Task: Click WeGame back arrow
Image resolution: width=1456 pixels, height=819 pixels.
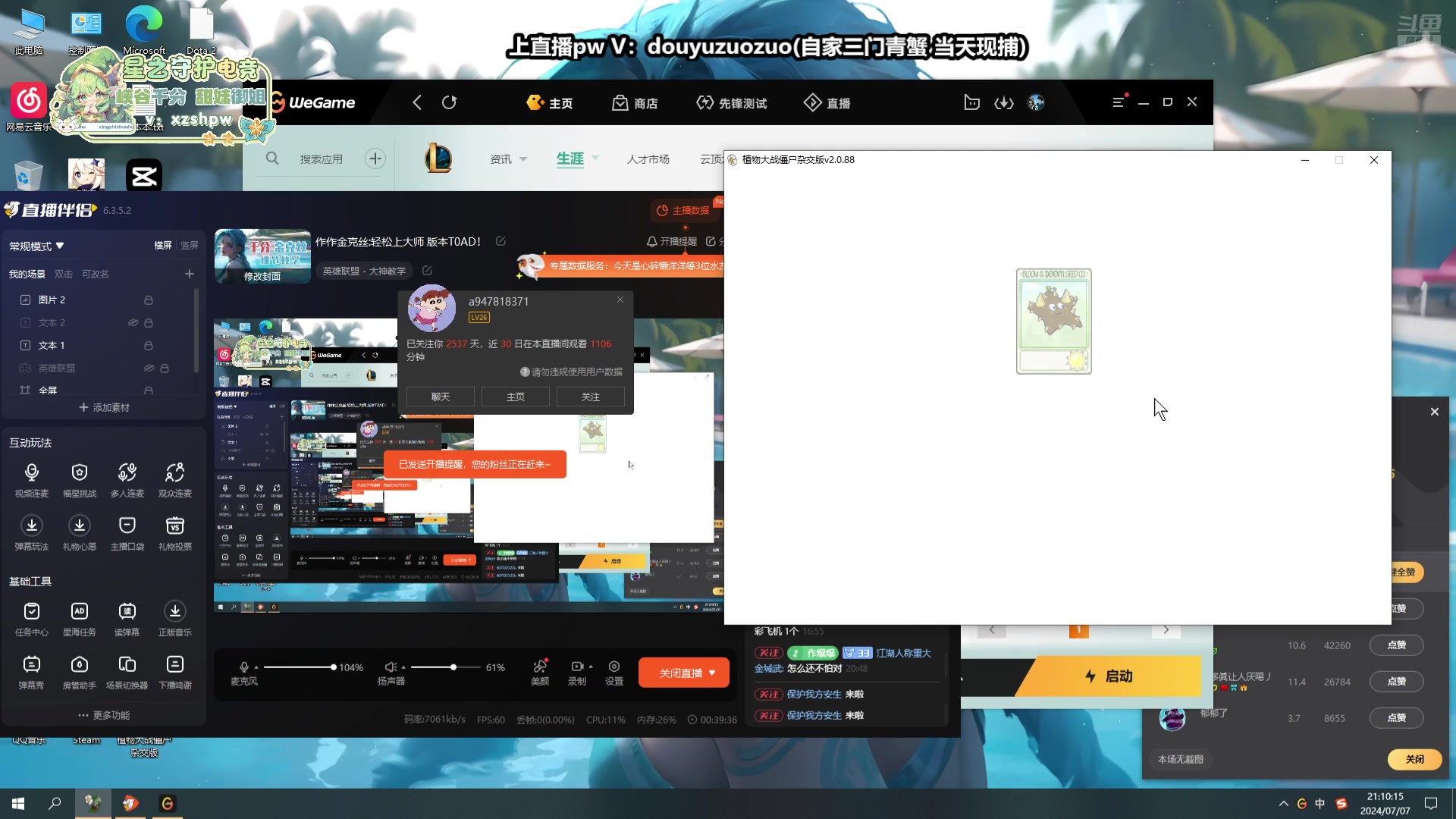Action: pyautogui.click(x=416, y=102)
